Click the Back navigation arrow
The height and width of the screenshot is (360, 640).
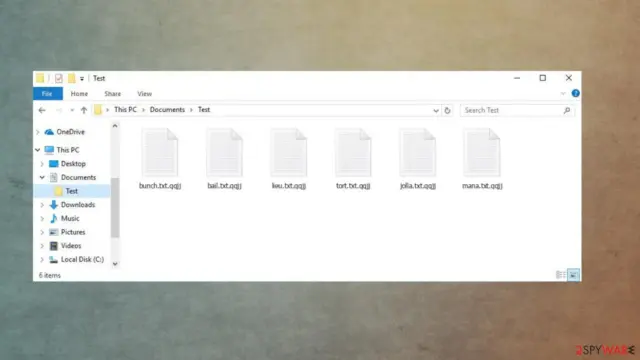pos(42,110)
